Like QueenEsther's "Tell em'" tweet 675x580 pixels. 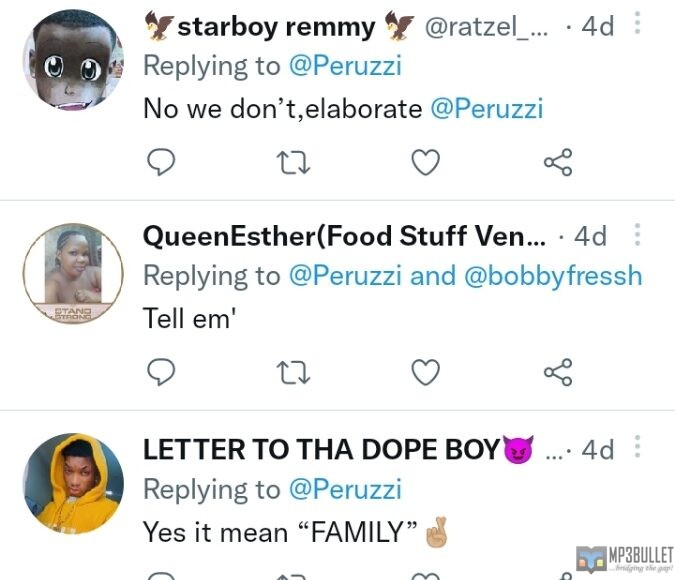coord(426,372)
